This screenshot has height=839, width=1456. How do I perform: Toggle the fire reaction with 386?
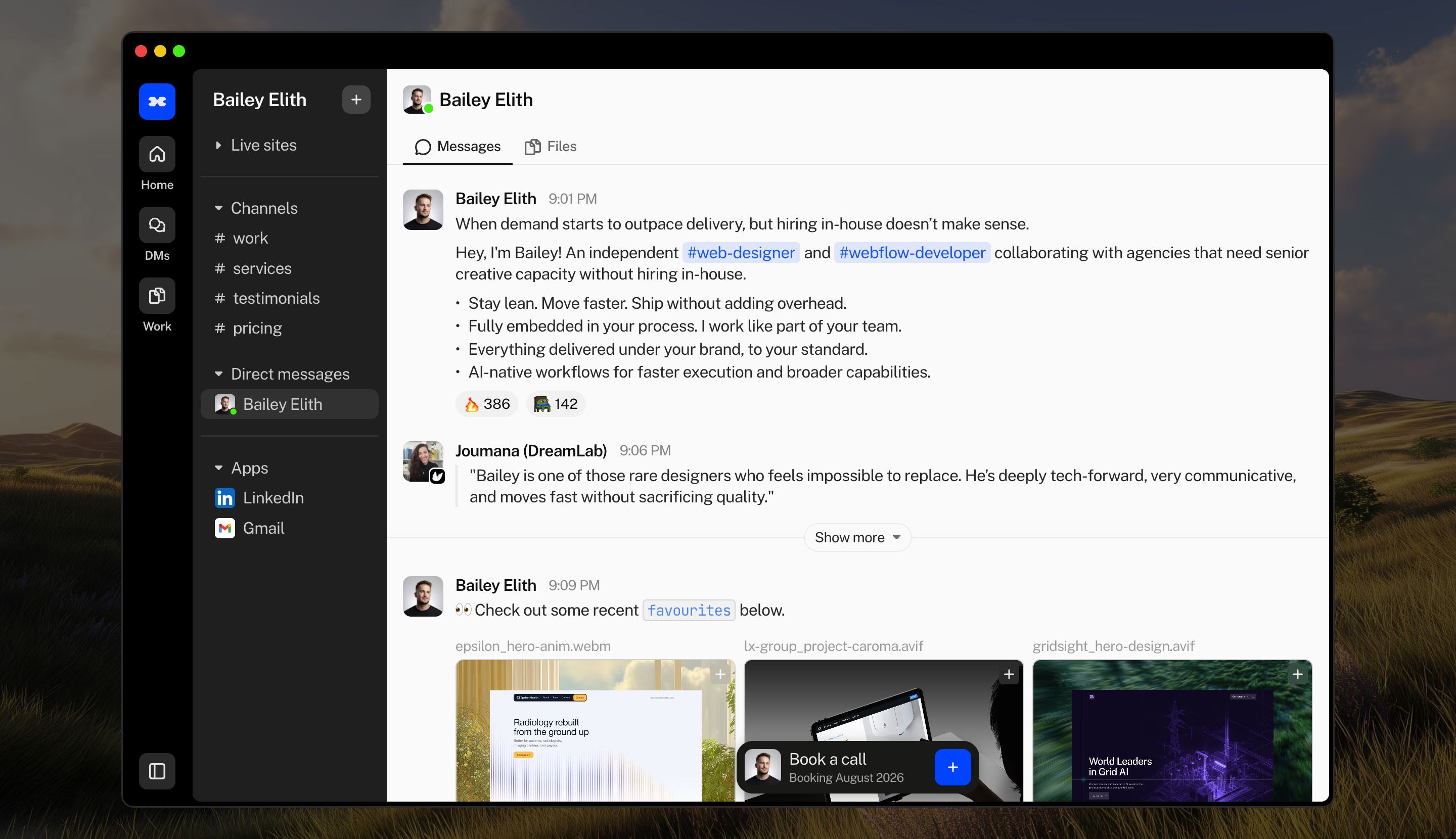[x=487, y=404]
